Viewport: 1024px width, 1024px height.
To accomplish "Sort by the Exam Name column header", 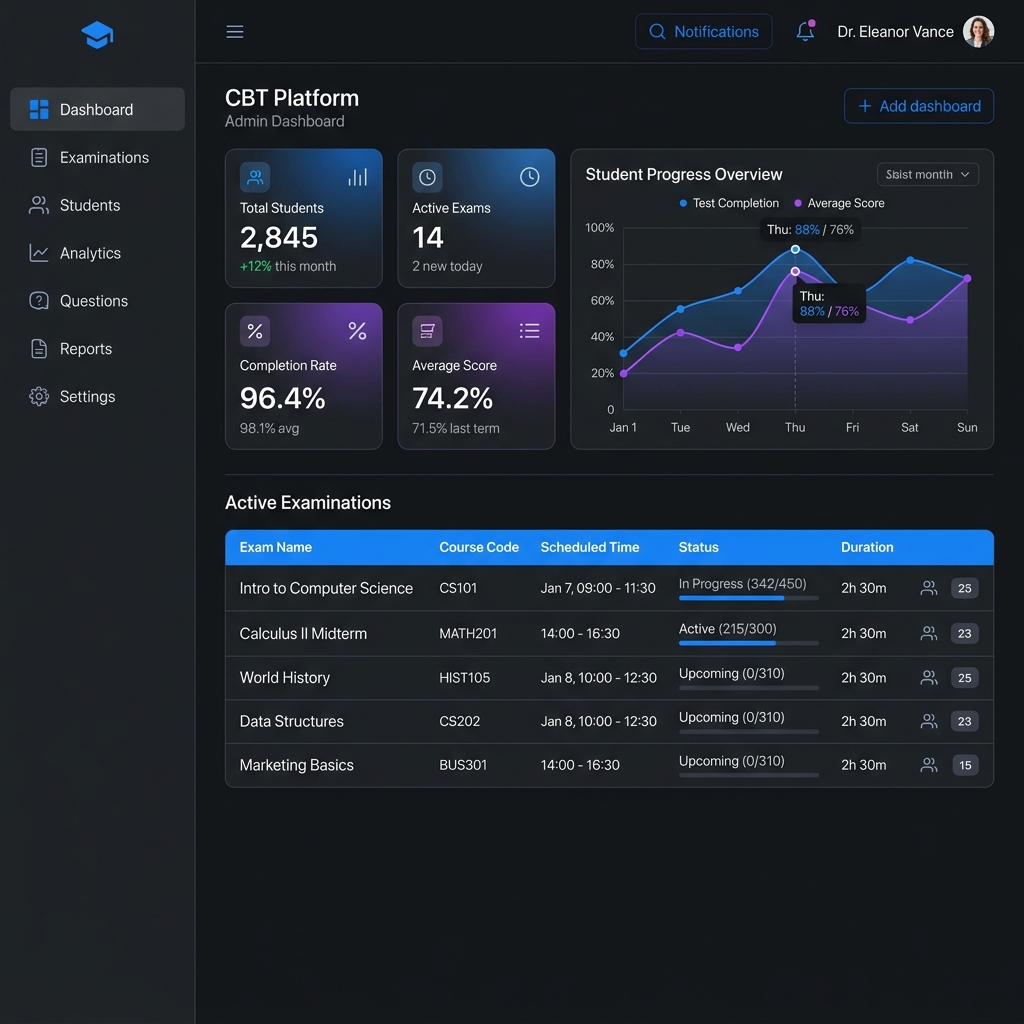I will [x=276, y=547].
